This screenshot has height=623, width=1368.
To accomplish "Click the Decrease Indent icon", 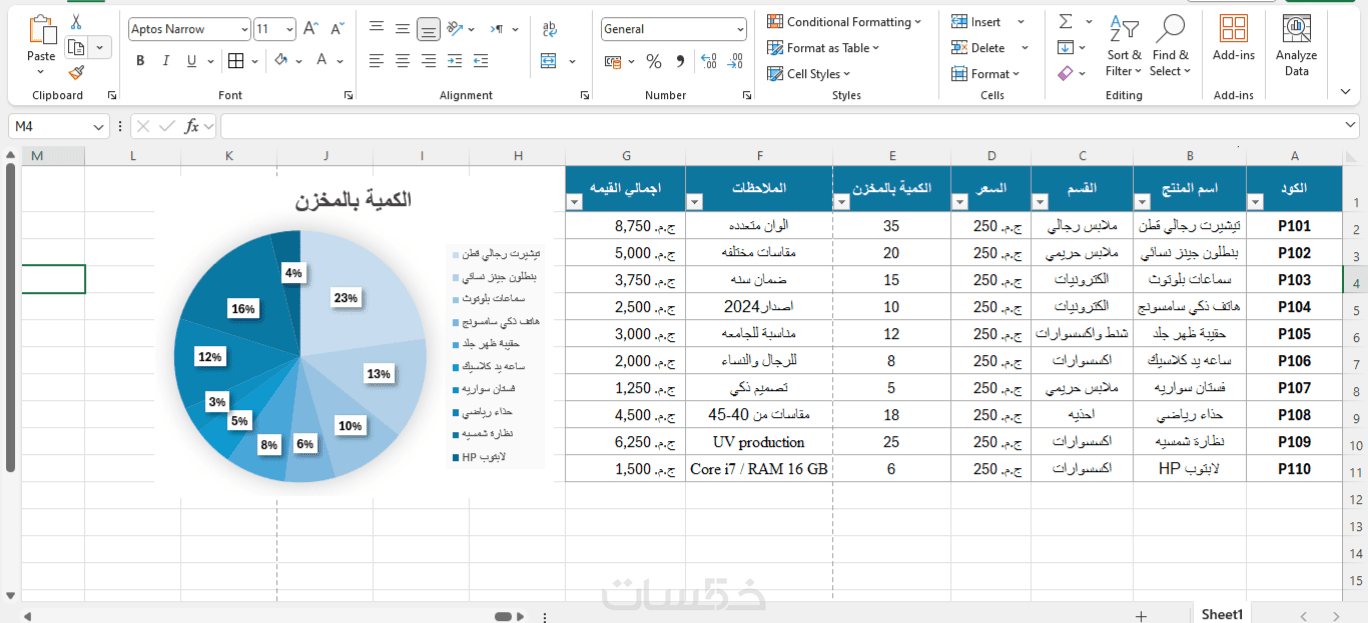I will click(x=455, y=61).
